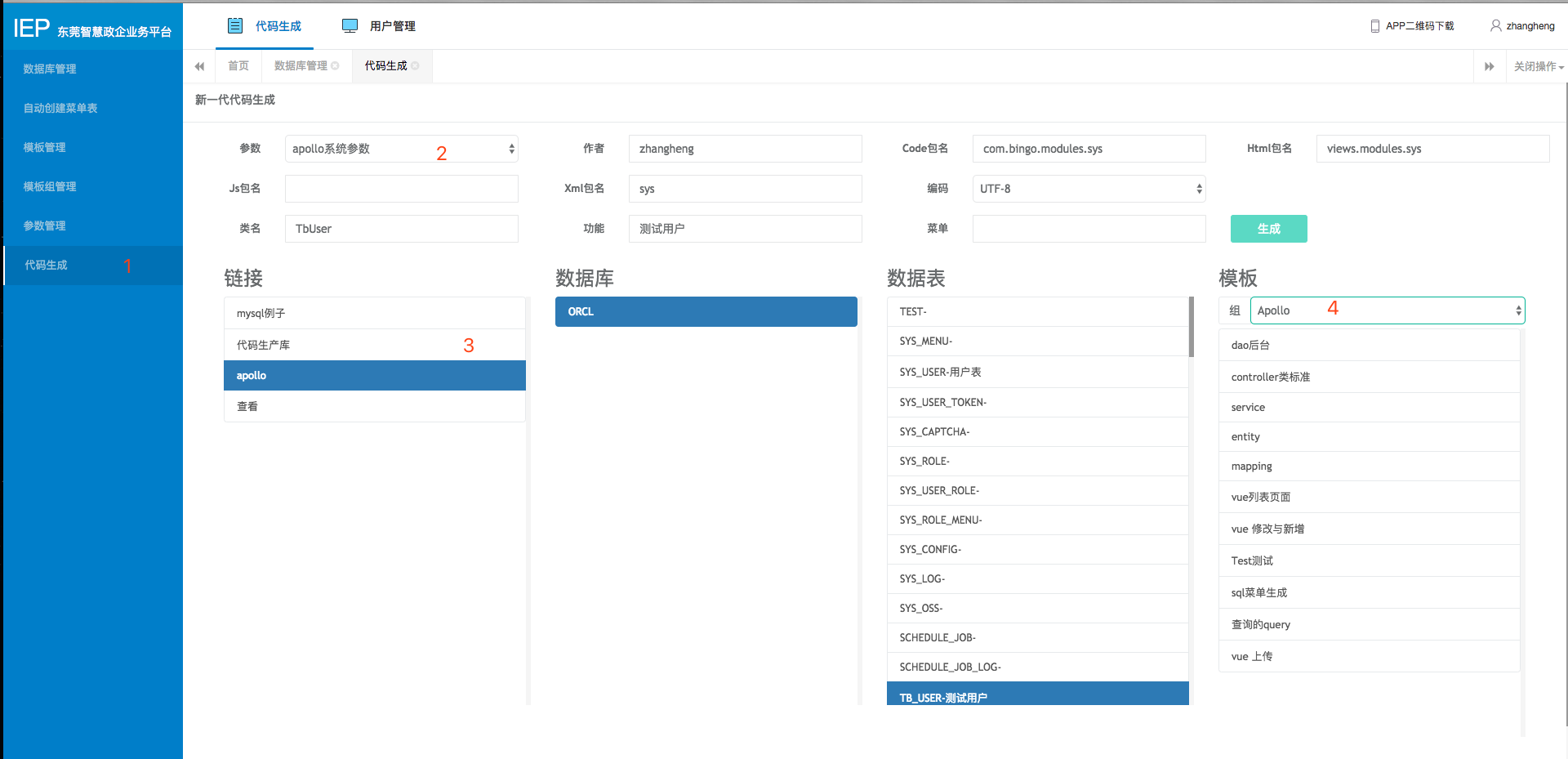The height and width of the screenshot is (759, 1568).
Task: Focus the Html包名 input field
Action: (x=1432, y=149)
